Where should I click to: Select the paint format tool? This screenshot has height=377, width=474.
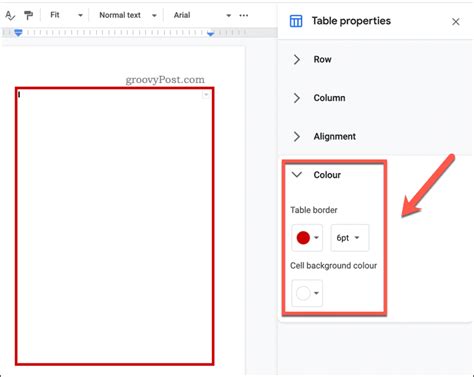click(x=29, y=15)
